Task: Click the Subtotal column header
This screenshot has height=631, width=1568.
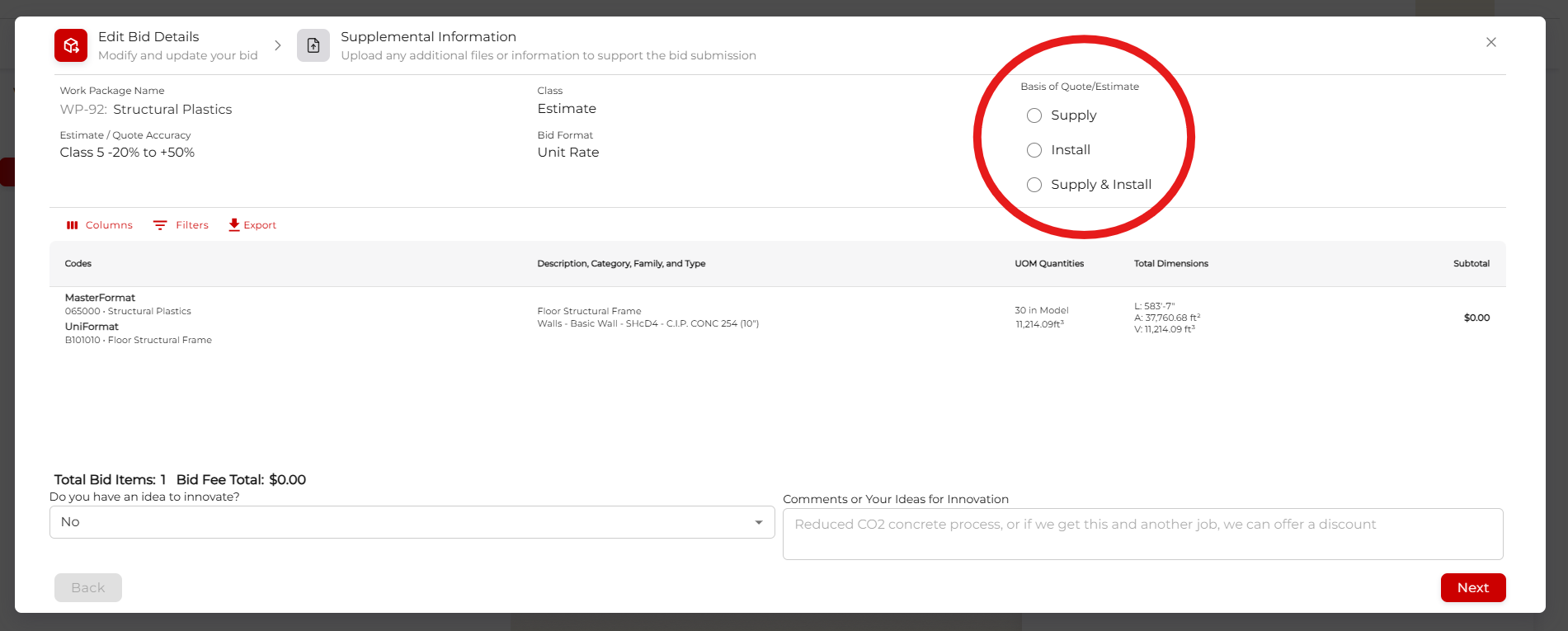Action: pos(1471,264)
